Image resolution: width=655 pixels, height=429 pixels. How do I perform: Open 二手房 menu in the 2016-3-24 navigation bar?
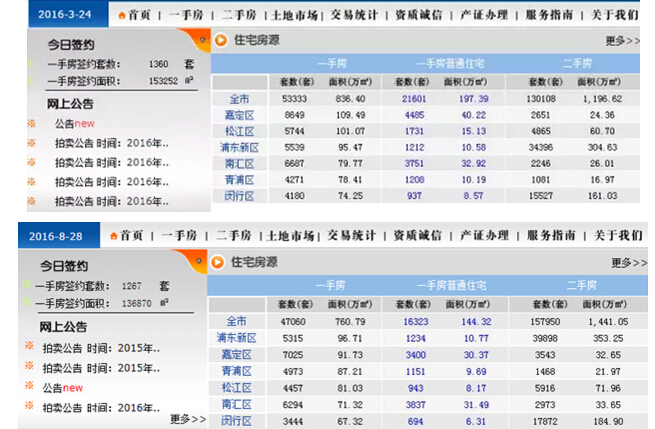(x=241, y=15)
